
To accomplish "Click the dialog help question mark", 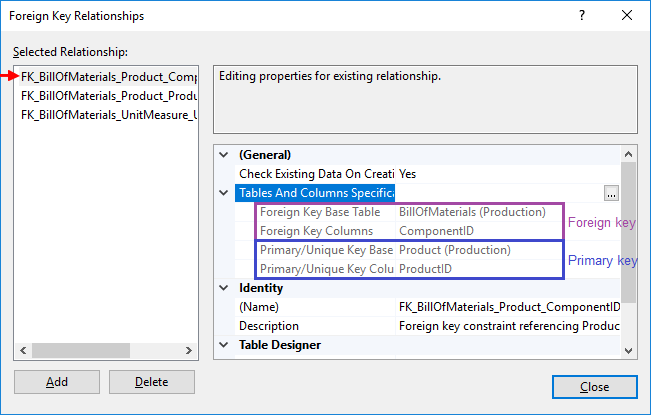I will (581, 16).
